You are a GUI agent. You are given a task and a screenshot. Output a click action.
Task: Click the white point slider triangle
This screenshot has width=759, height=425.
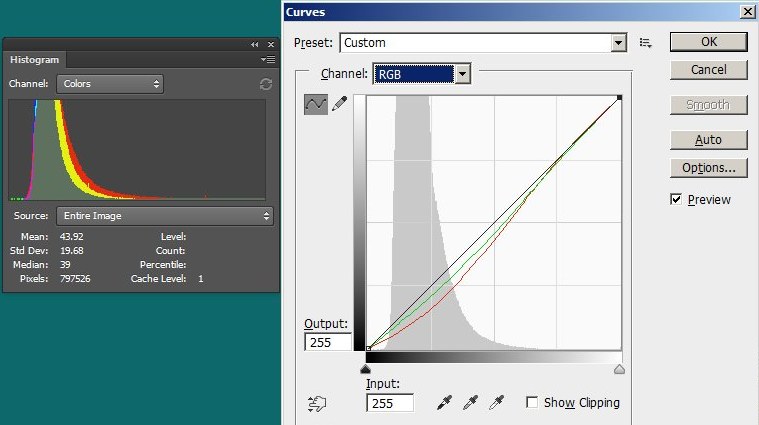[619, 369]
